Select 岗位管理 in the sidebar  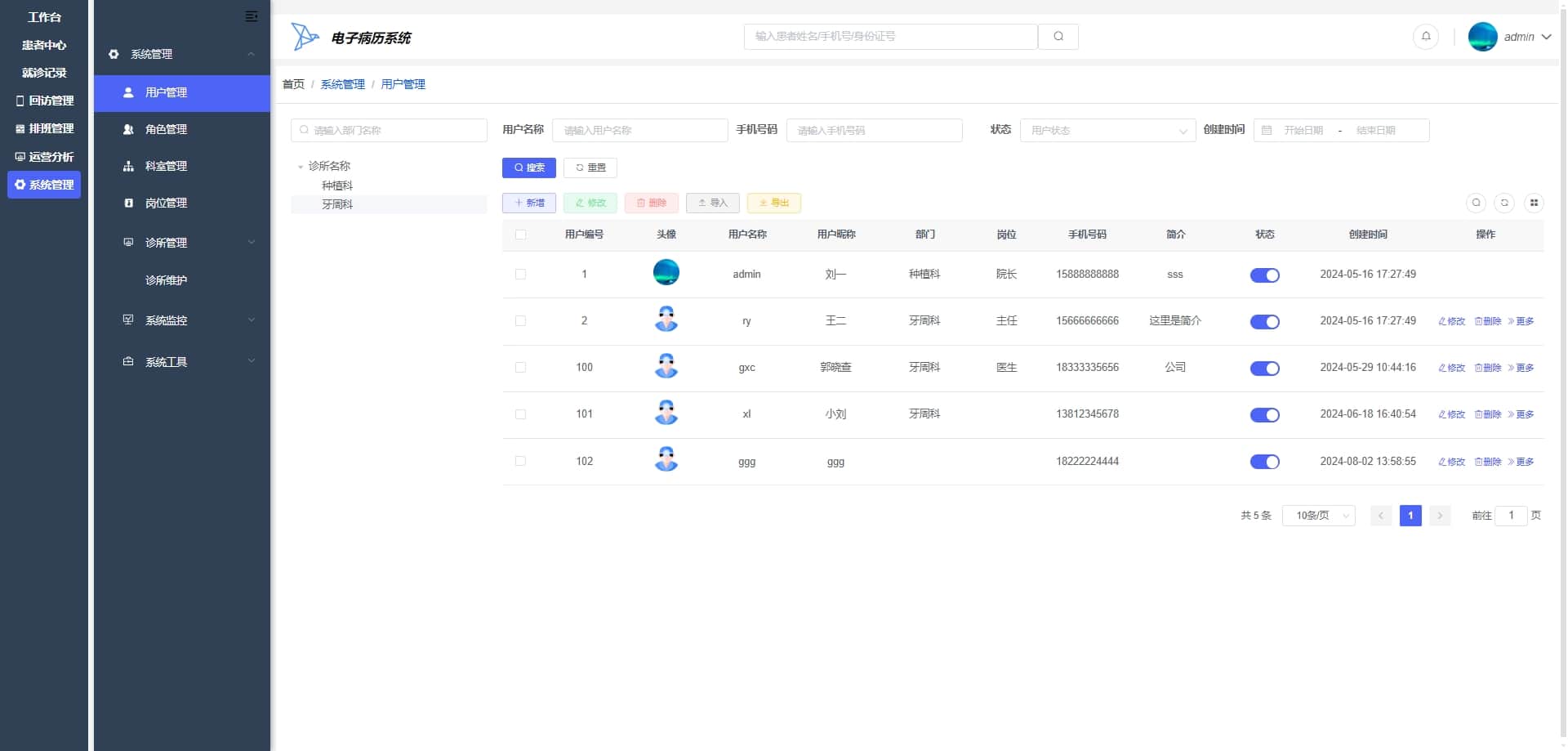click(182, 203)
